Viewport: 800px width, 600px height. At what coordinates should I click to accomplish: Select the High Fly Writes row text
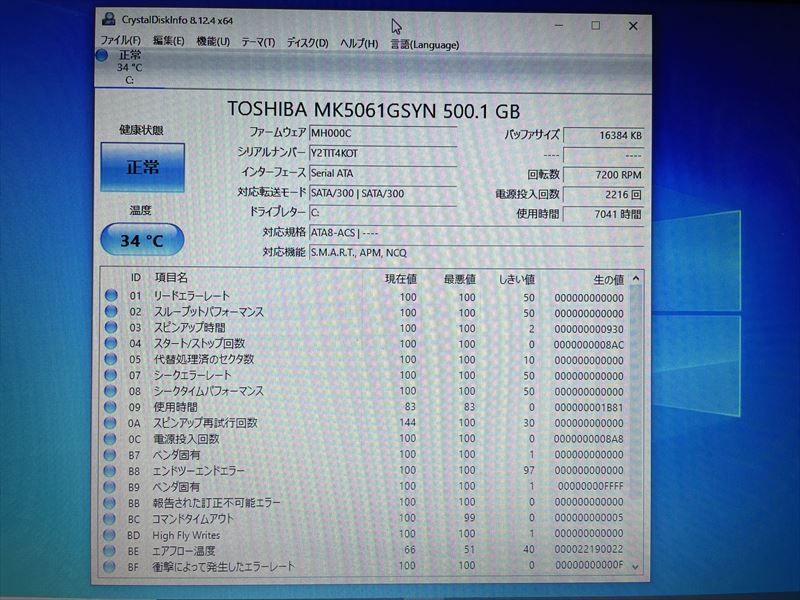pos(186,535)
